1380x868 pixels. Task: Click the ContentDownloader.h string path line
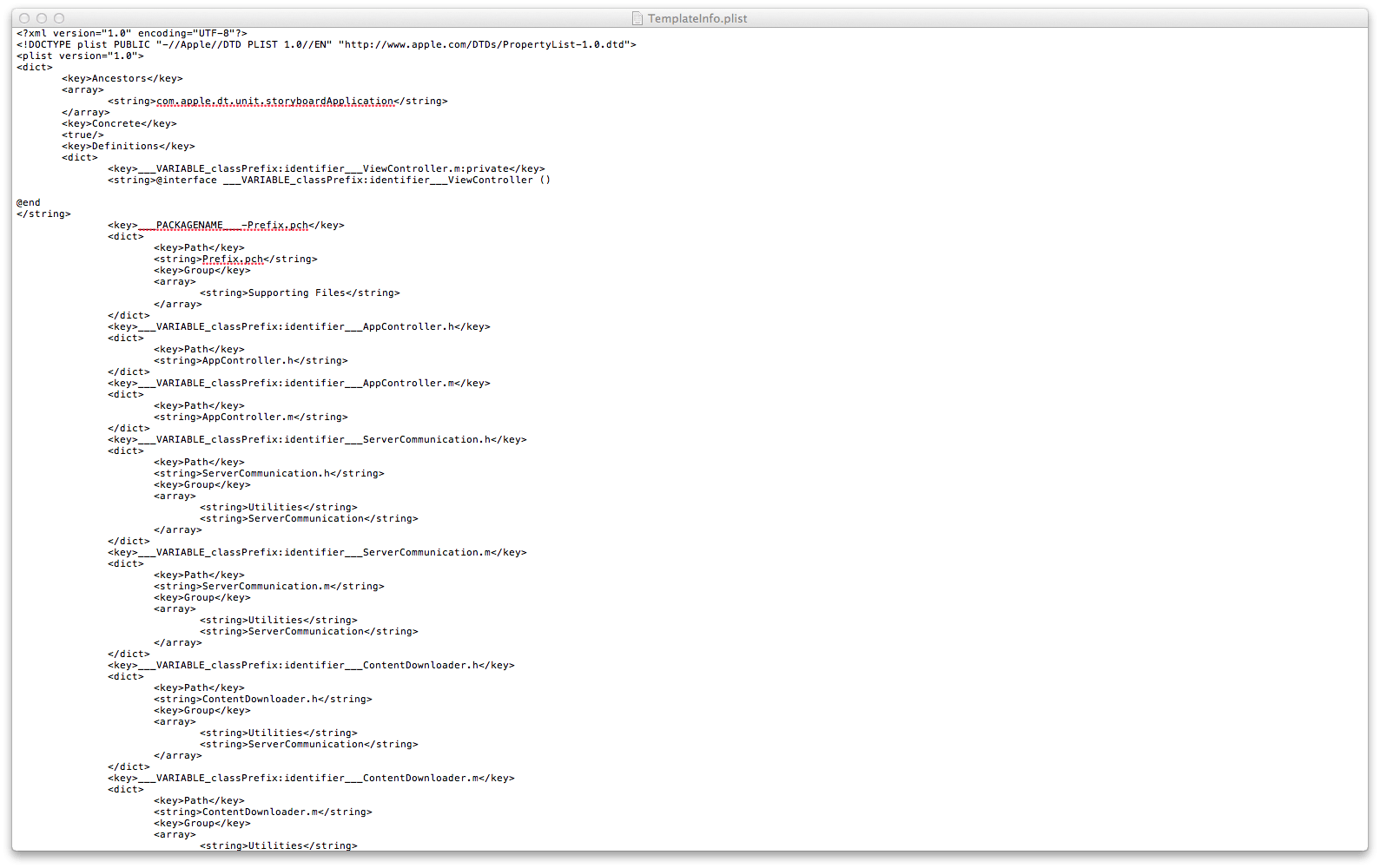(263, 699)
